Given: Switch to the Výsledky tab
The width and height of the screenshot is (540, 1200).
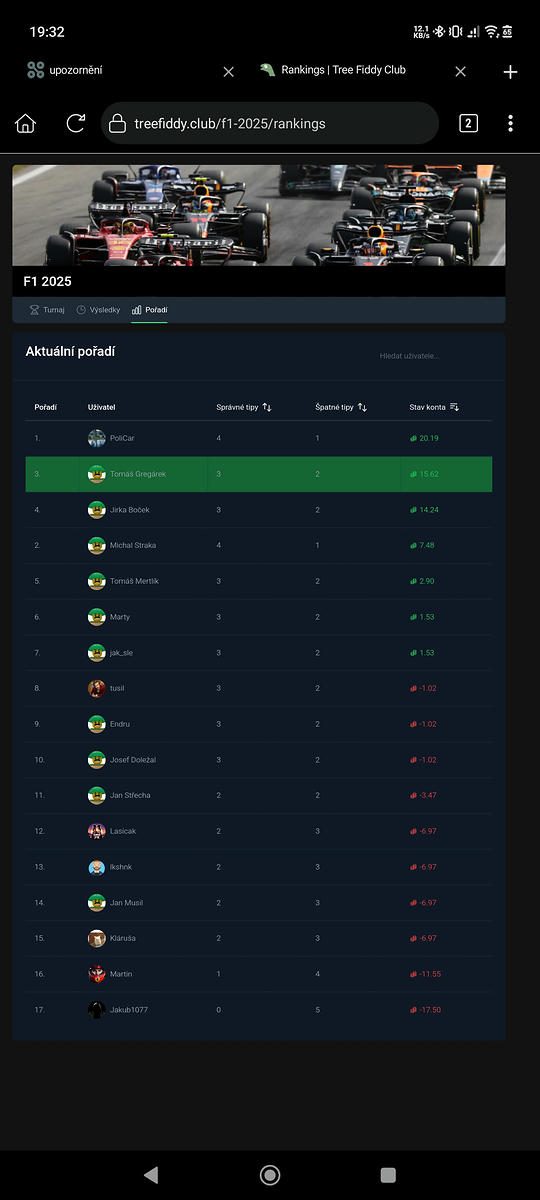Looking at the screenshot, I should pyautogui.click(x=98, y=310).
